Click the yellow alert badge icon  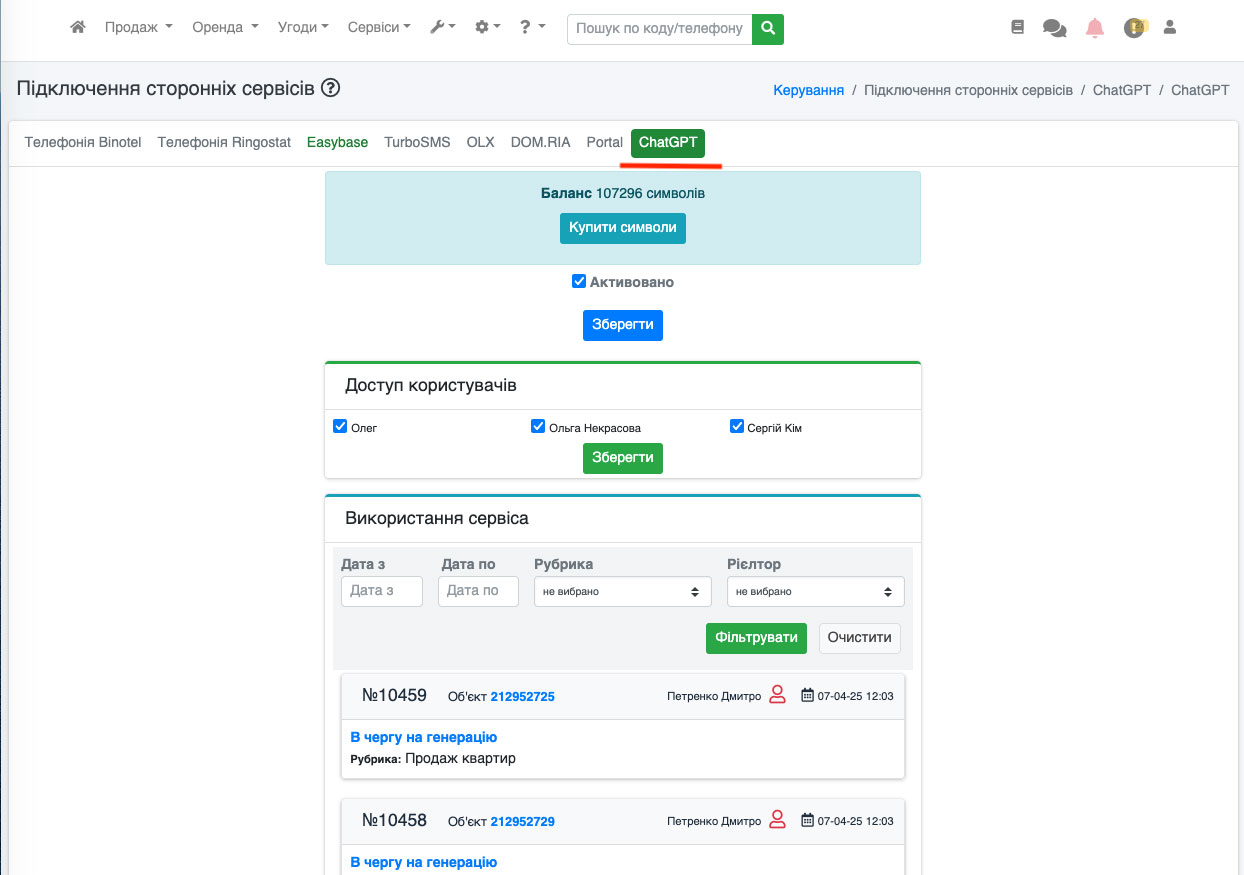(x=1134, y=28)
